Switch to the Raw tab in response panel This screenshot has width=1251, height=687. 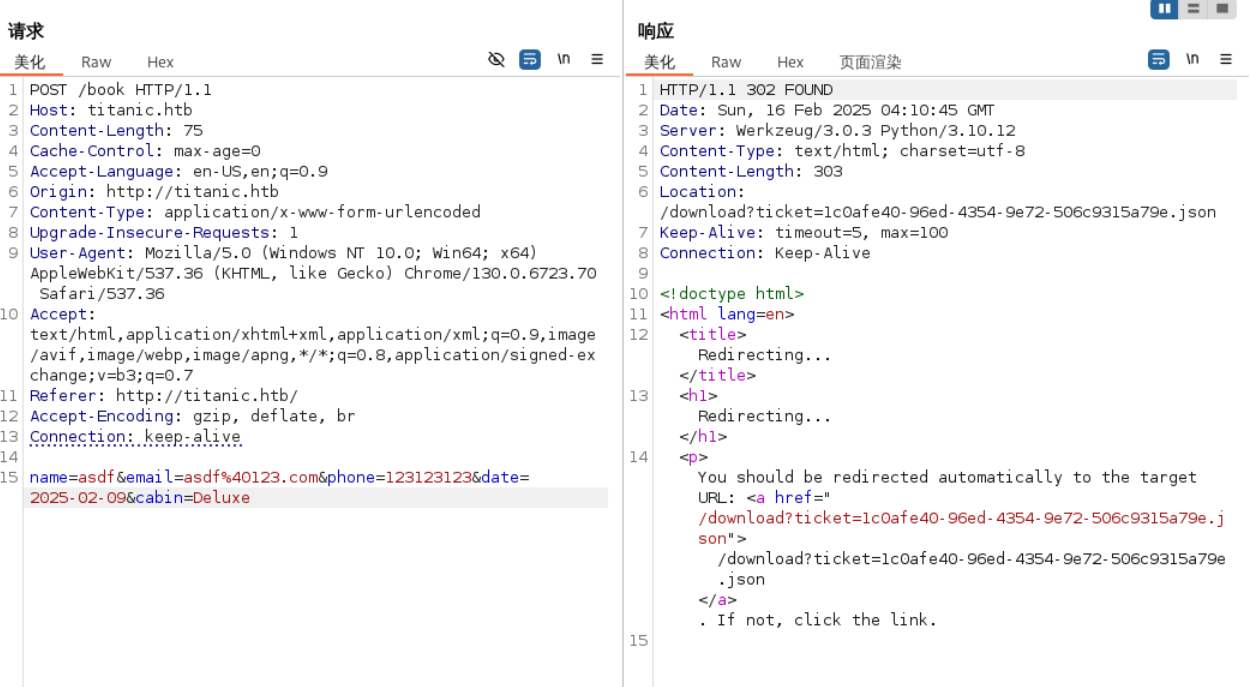coord(726,62)
